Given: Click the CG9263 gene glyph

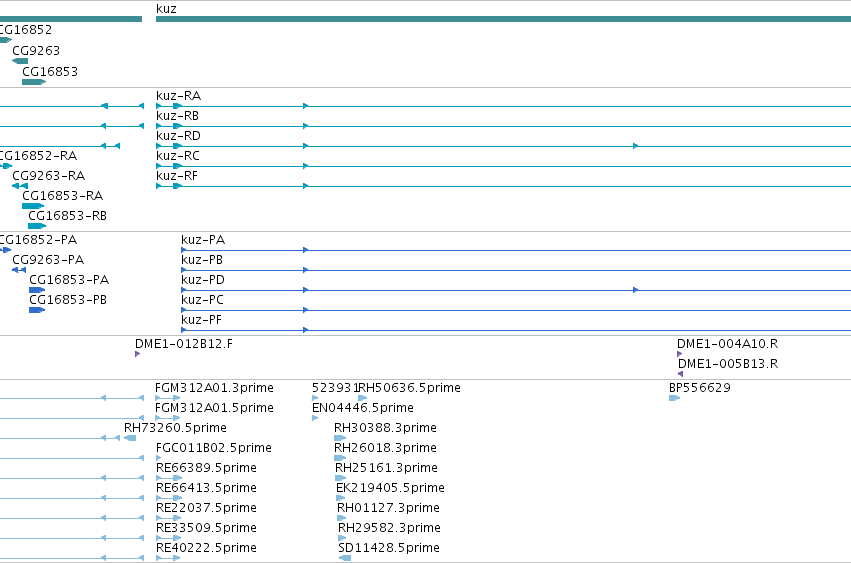Looking at the screenshot, I should click(x=20, y=61).
